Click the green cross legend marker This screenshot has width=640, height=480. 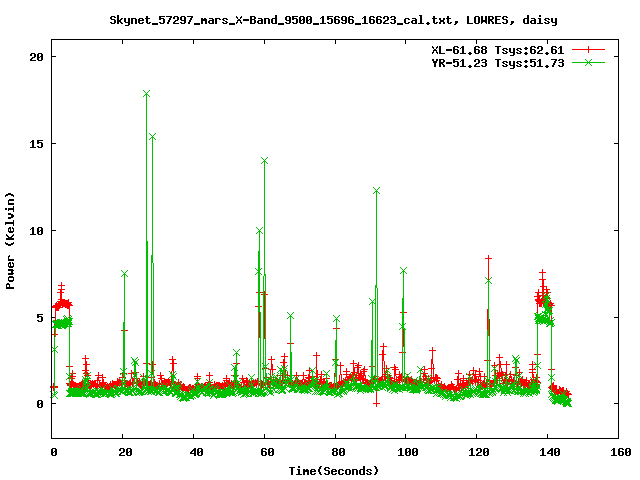588,62
